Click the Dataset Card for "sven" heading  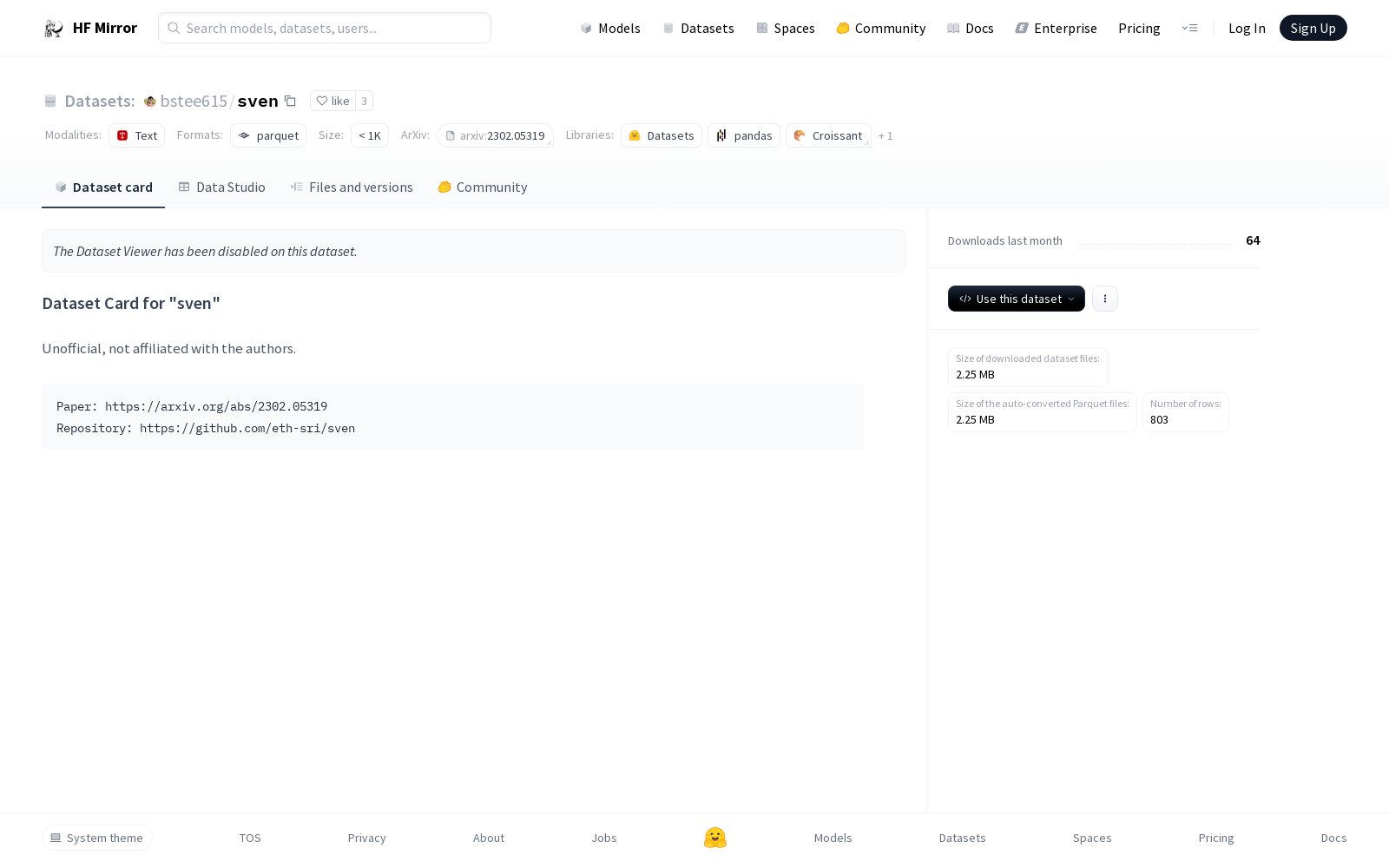coord(131,303)
